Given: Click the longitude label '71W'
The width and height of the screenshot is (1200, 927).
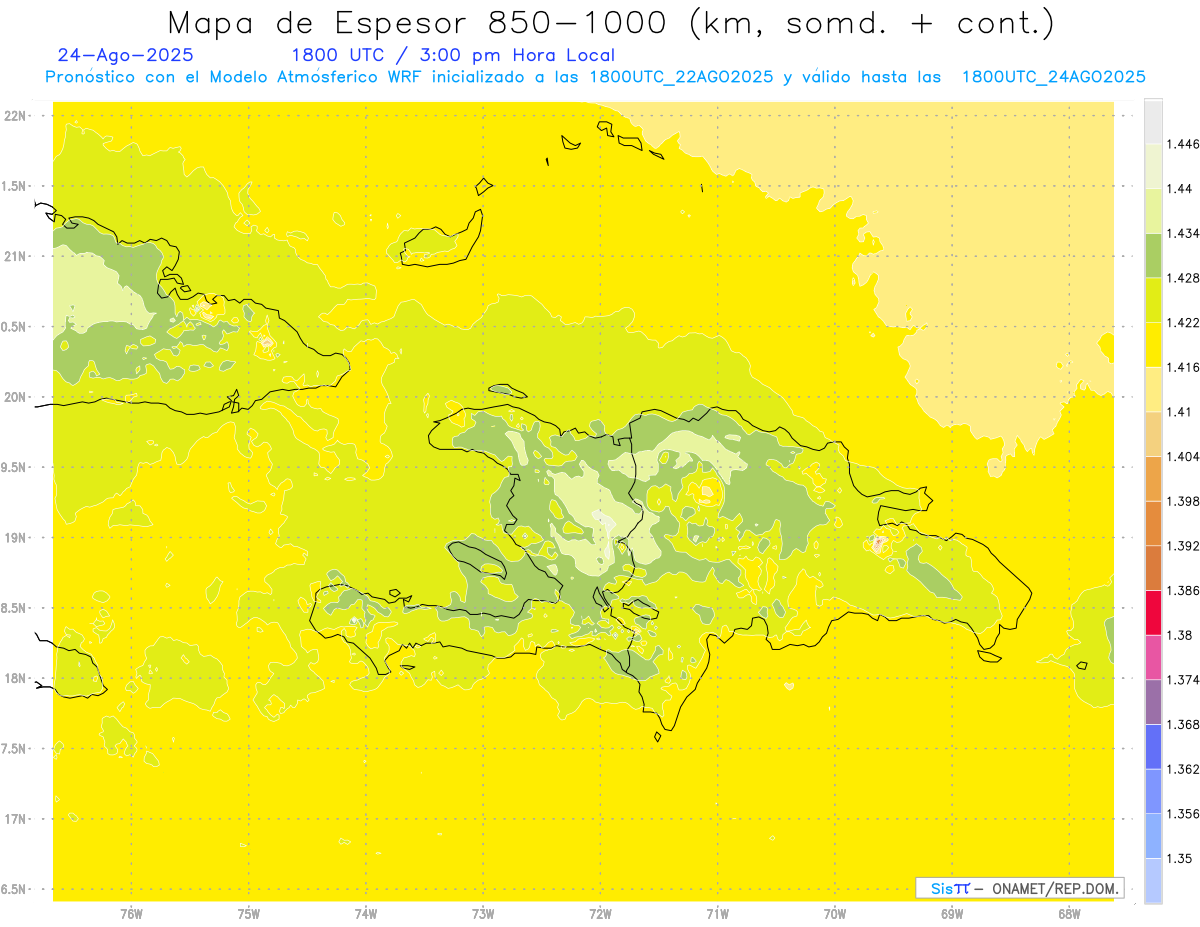Looking at the screenshot, I should [717, 913].
